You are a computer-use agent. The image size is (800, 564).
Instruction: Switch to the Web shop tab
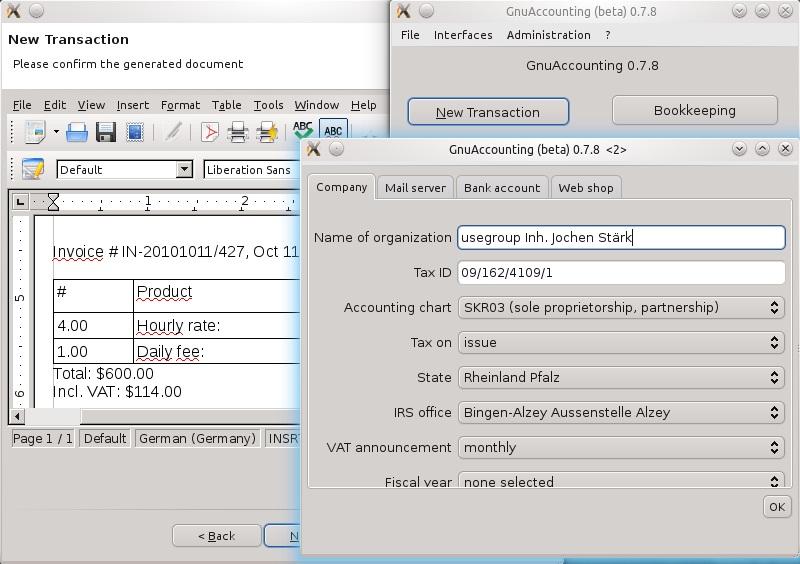586,188
